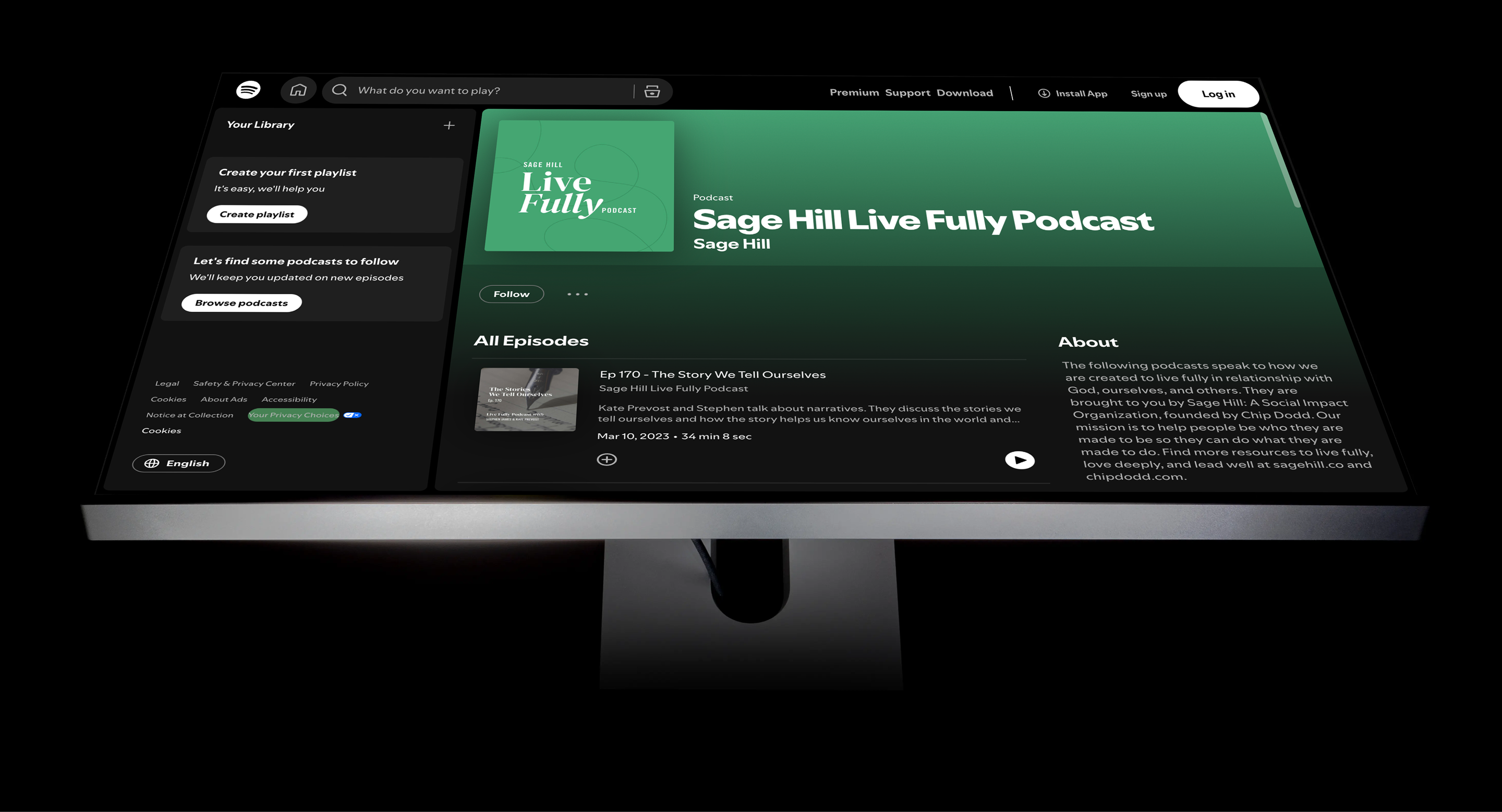Play episode 170
This screenshot has width=1502, height=812.
pos(1020,460)
